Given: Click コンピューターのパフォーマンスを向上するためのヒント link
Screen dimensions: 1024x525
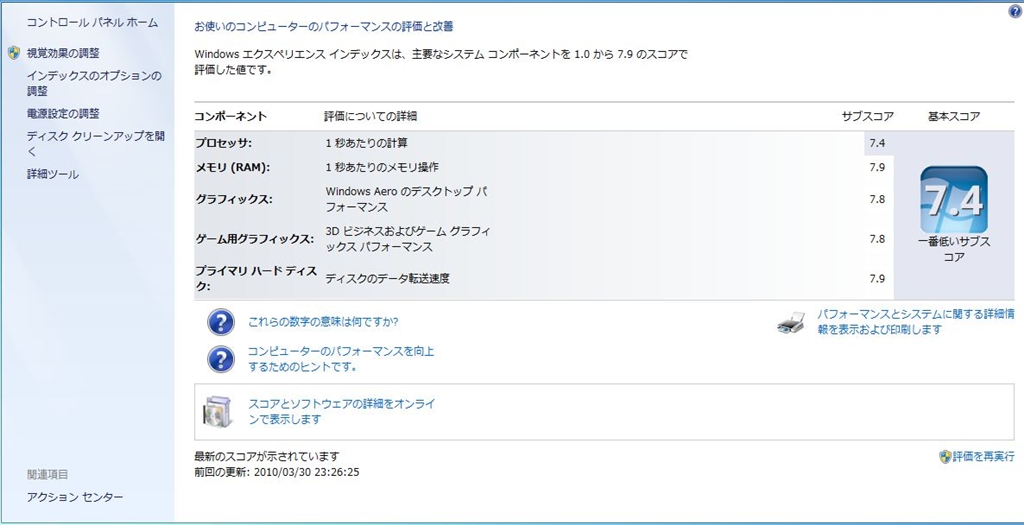Looking at the screenshot, I should tap(341, 359).
